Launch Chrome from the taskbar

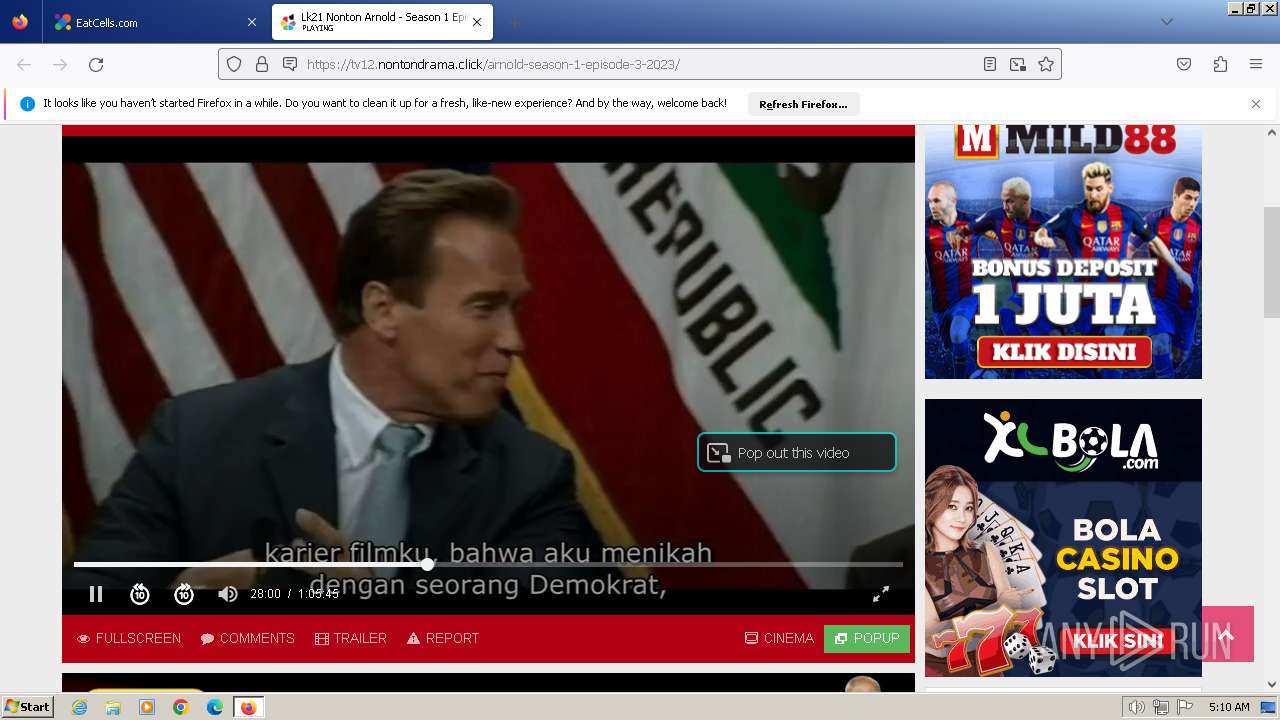coord(181,707)
